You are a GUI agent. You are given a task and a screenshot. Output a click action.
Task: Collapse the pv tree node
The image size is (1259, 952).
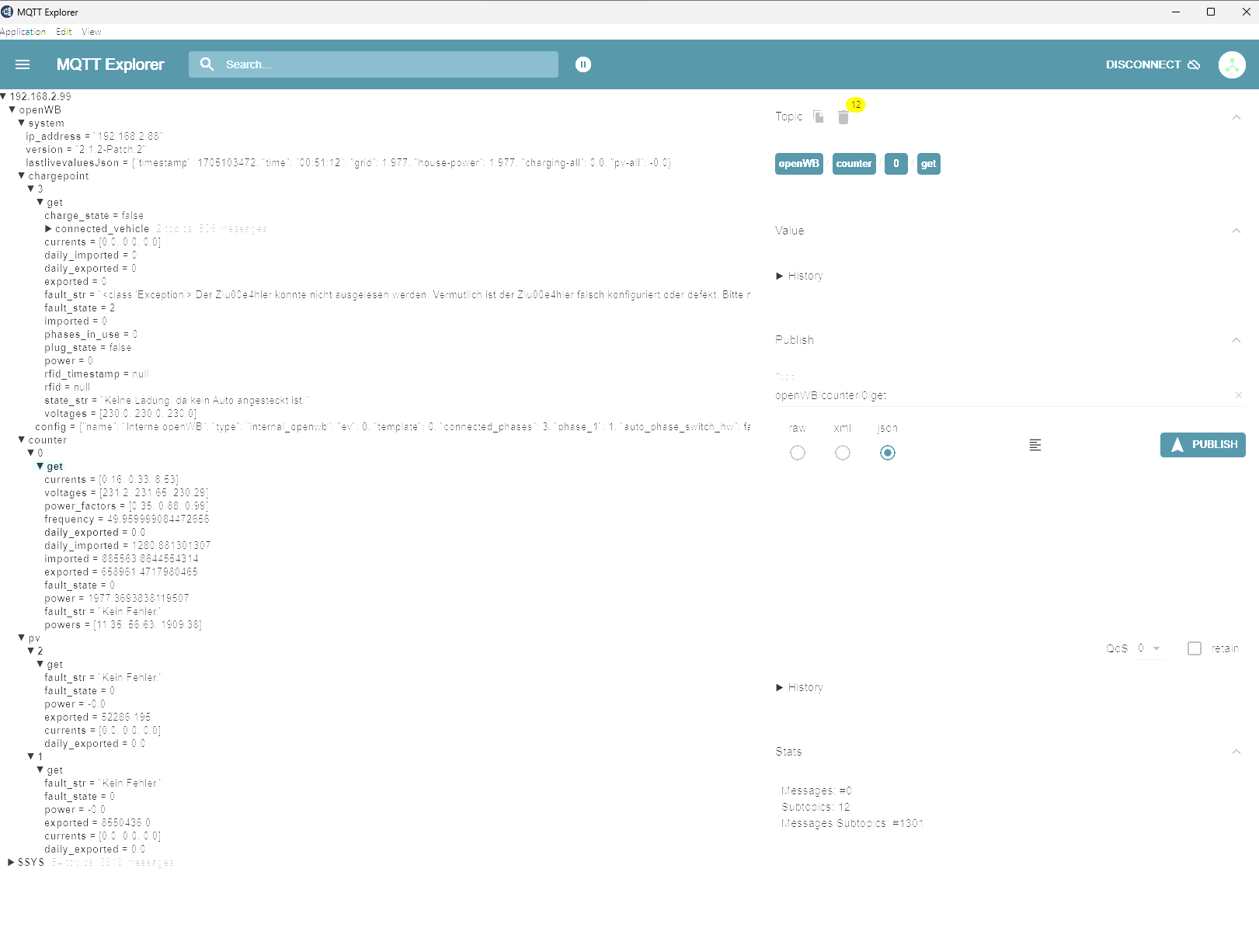tap(22, 638)
